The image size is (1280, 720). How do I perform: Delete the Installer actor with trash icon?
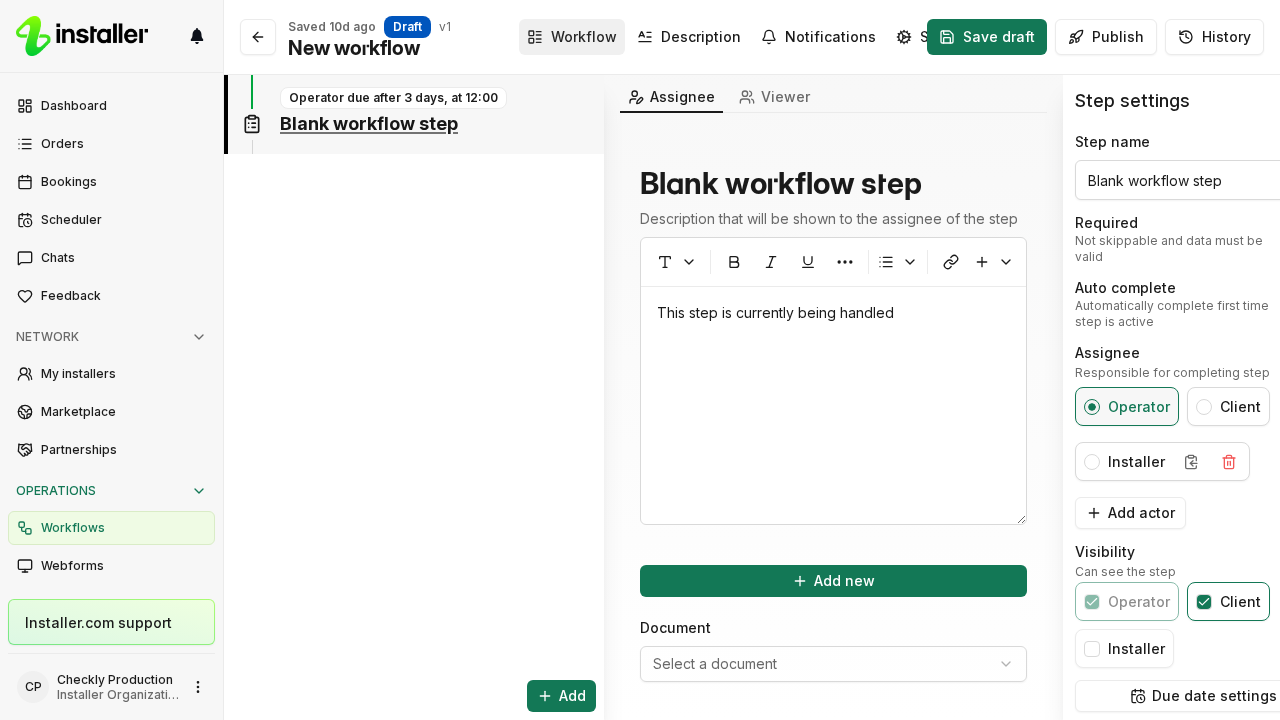[1229, 462]
